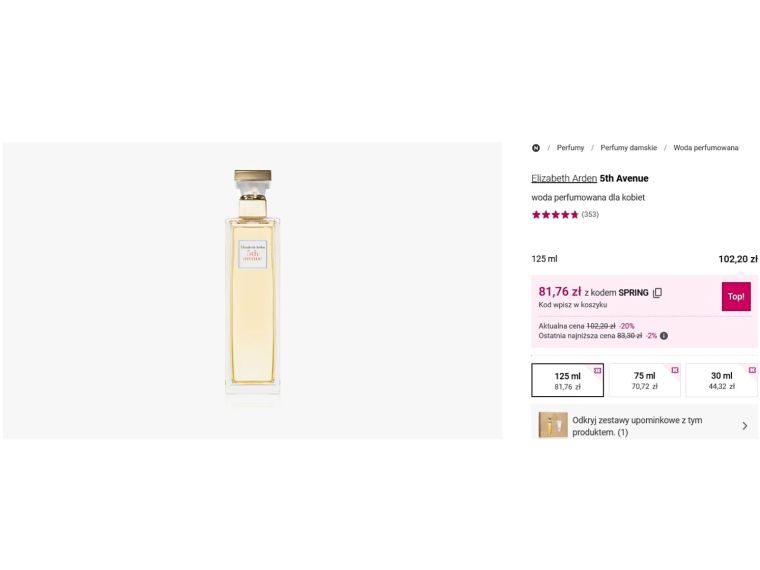Click the info icon beside lowest price
The width and height of the screenshot is (760, 570).
point(664,336)
